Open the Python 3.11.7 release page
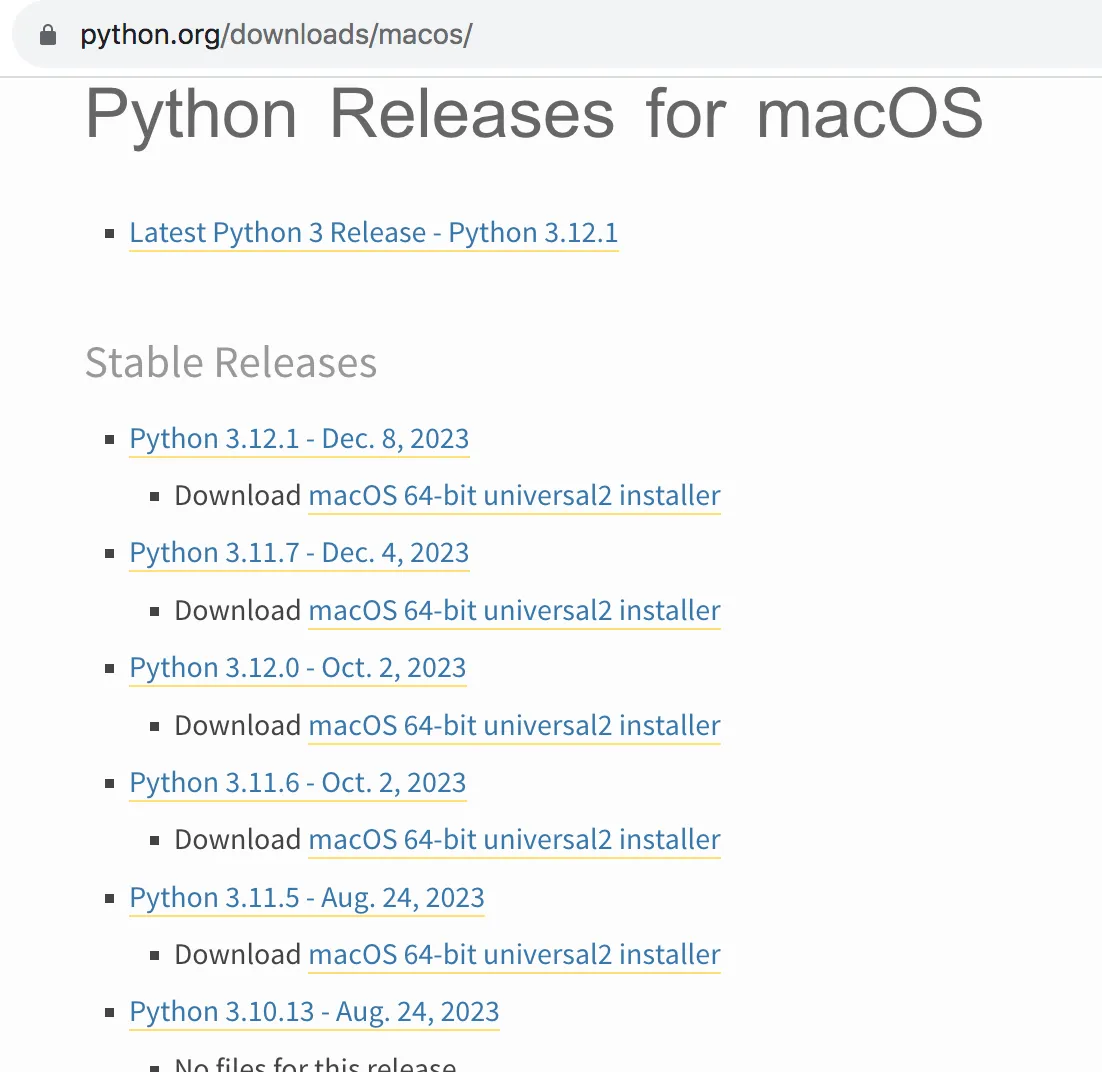 click(298, 552)
